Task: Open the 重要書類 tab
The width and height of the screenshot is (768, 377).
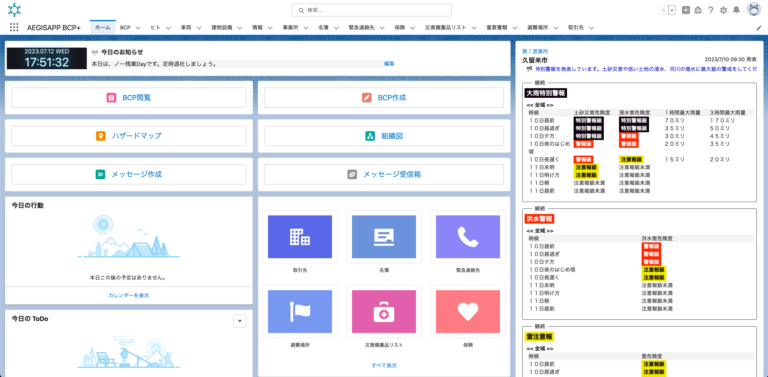Action: tap(497, 27)
